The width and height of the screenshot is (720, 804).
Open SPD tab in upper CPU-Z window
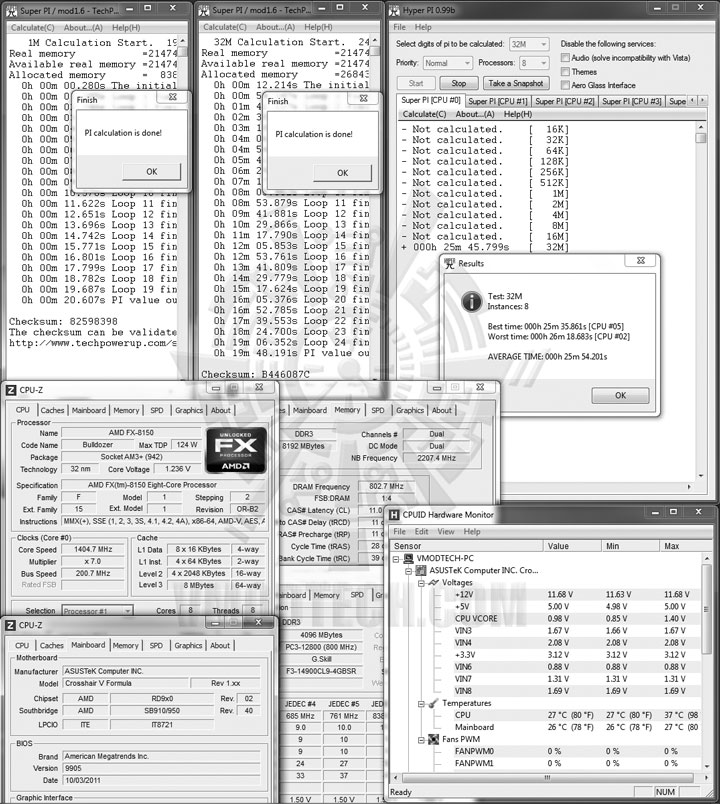[157, 410]
